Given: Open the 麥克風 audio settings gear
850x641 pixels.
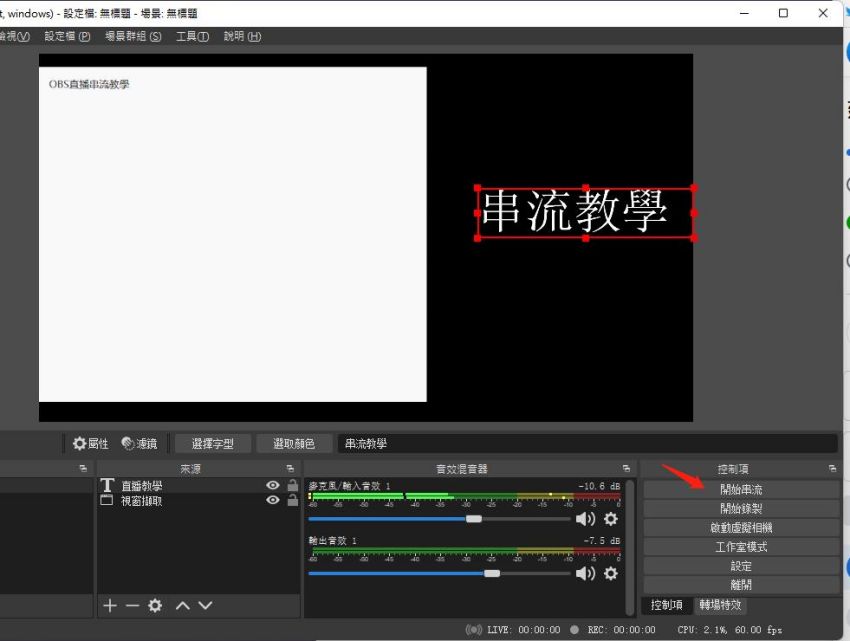Looking at the screenshot, I should coord(610,519).
